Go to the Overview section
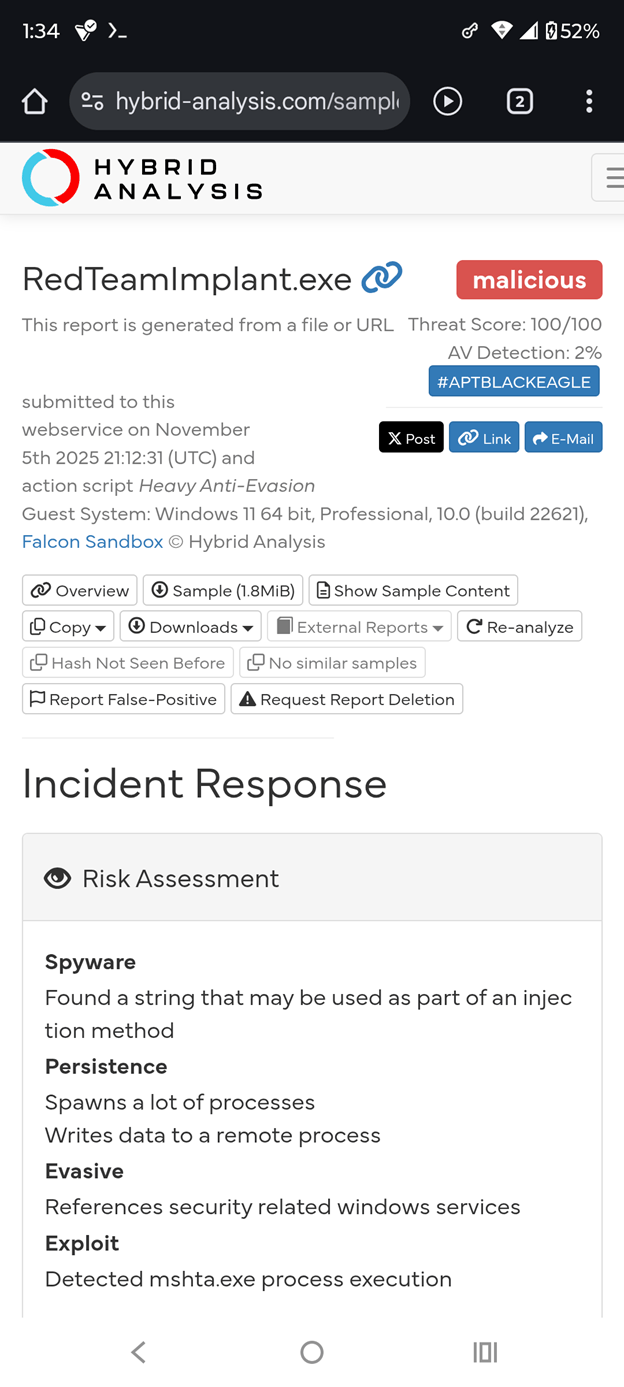The width and height of the screenshot is (624, 1387). point(80,591)
